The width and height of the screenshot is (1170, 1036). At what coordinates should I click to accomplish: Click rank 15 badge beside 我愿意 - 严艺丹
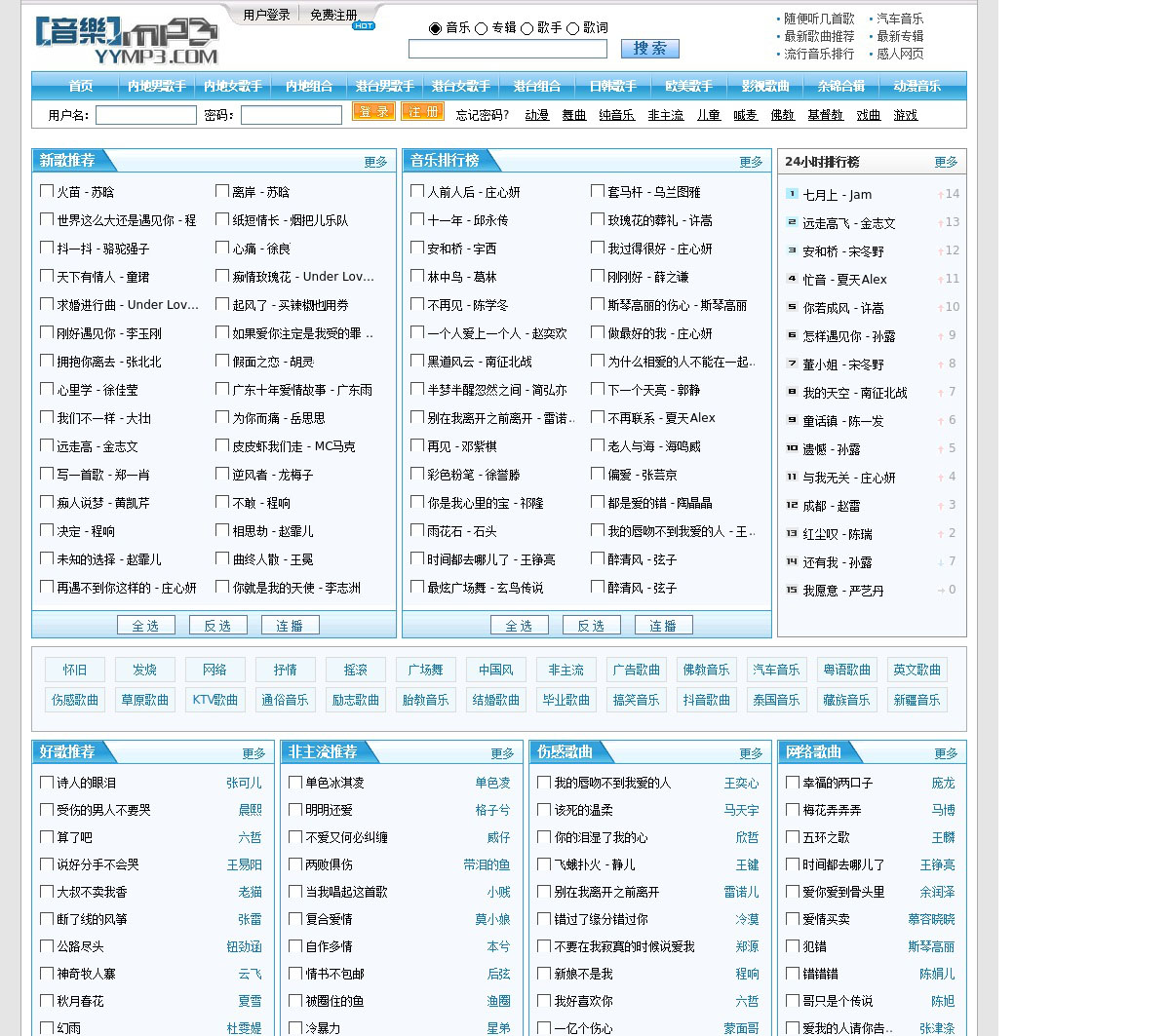tap(792, 590)
